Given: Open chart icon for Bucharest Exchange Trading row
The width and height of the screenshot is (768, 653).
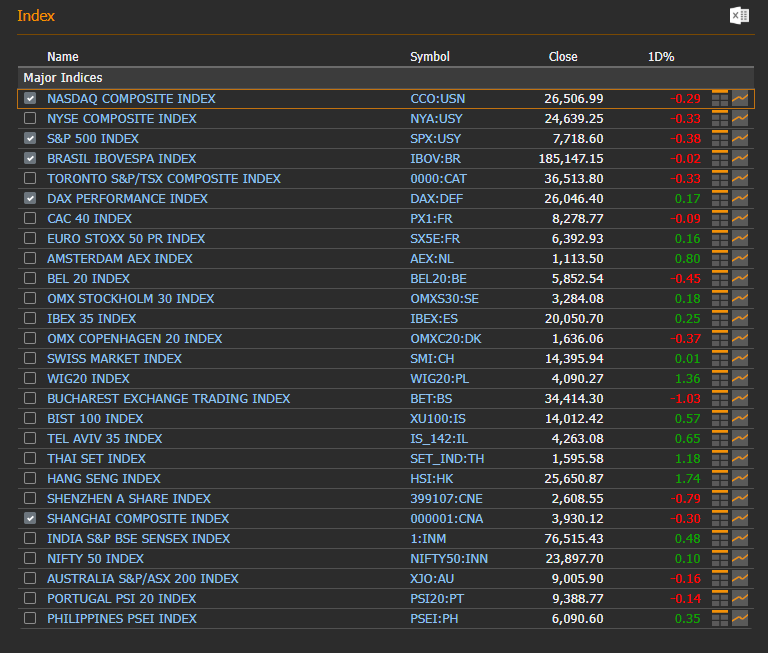Looking at the screenshot, I should click(740, 399).
